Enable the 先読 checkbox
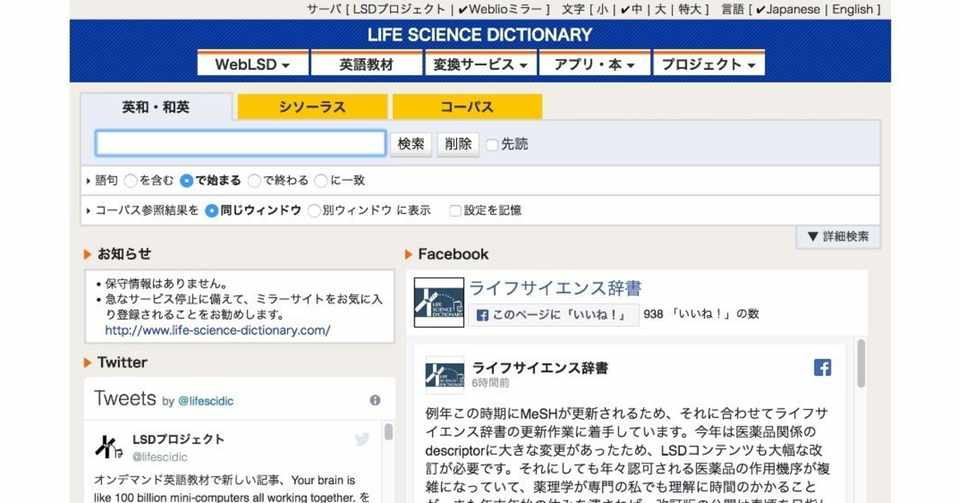Screen dimensions: 960x503 [x=492, y=144]
